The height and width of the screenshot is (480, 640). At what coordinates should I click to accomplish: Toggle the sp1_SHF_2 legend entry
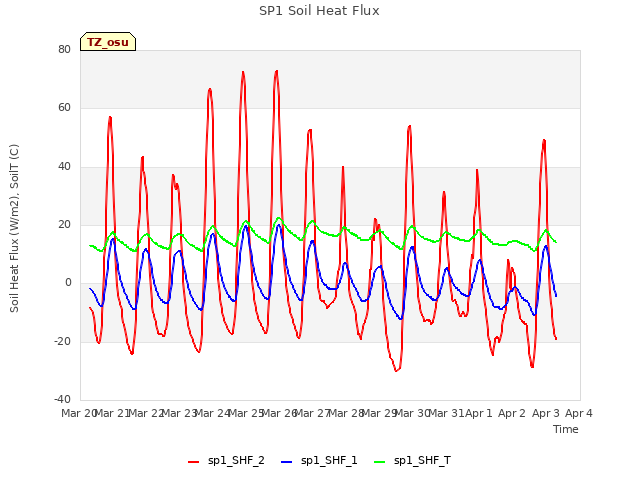click(226, 460)
